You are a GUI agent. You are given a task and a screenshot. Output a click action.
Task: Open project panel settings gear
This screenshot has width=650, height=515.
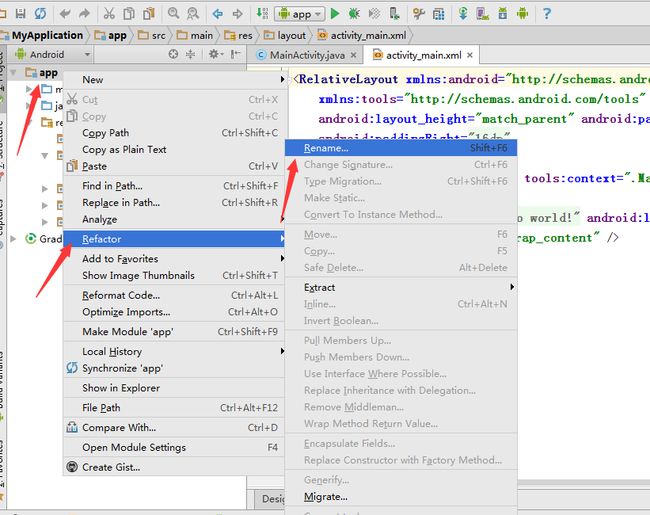click(215, 54)
